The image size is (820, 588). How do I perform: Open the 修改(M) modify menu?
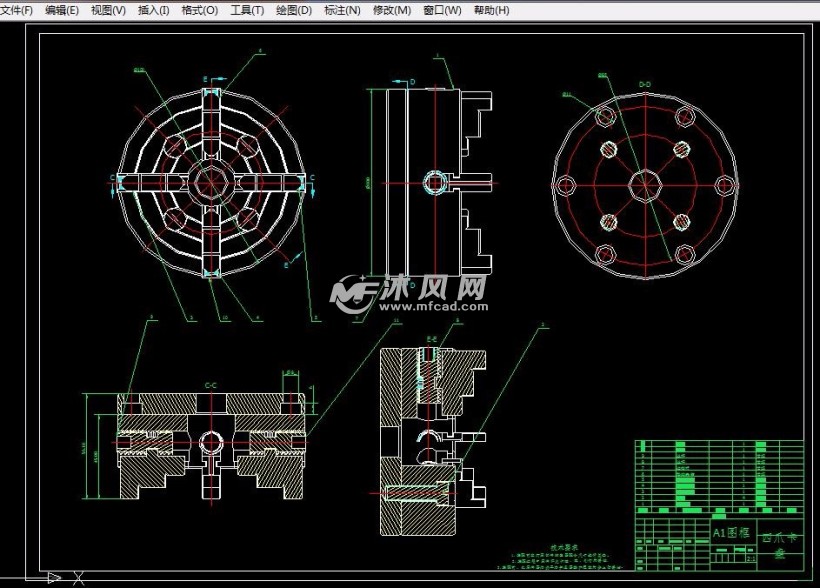click(x=391, y=10)
